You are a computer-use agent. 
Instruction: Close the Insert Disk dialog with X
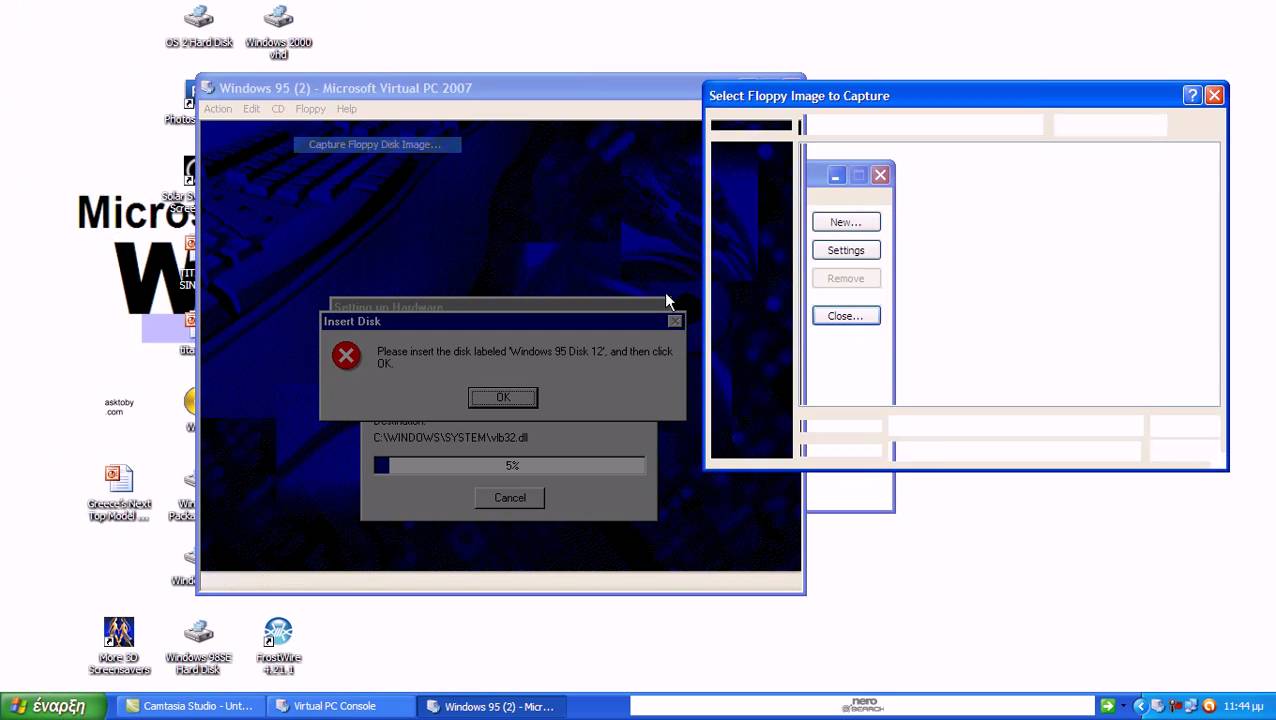coord(675,321)
